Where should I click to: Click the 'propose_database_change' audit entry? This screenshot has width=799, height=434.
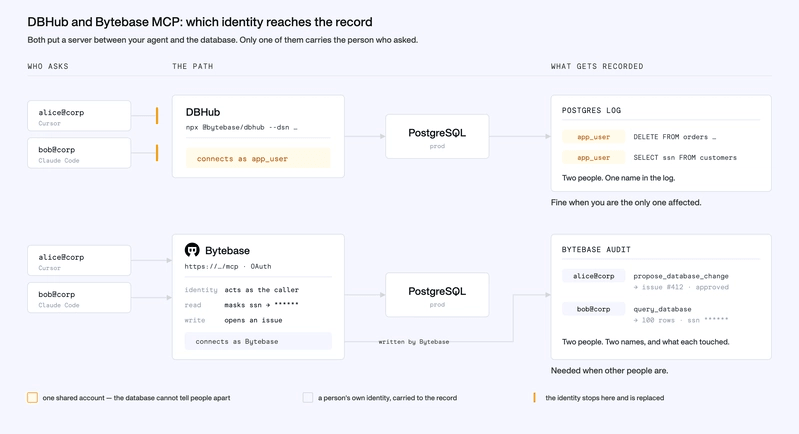[681, 276]
